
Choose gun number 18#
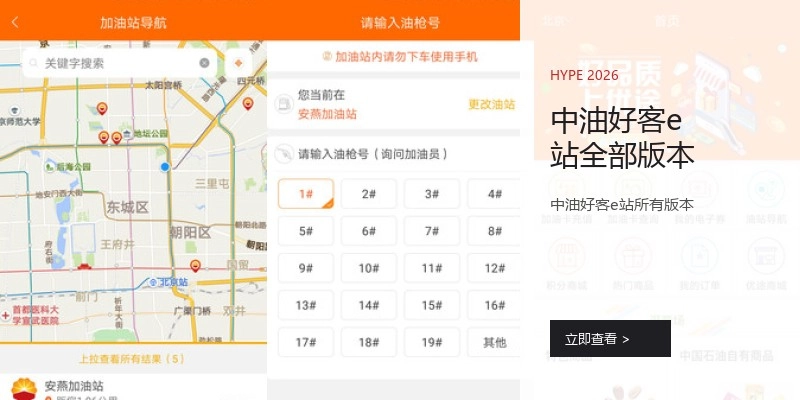coord(369,342)
